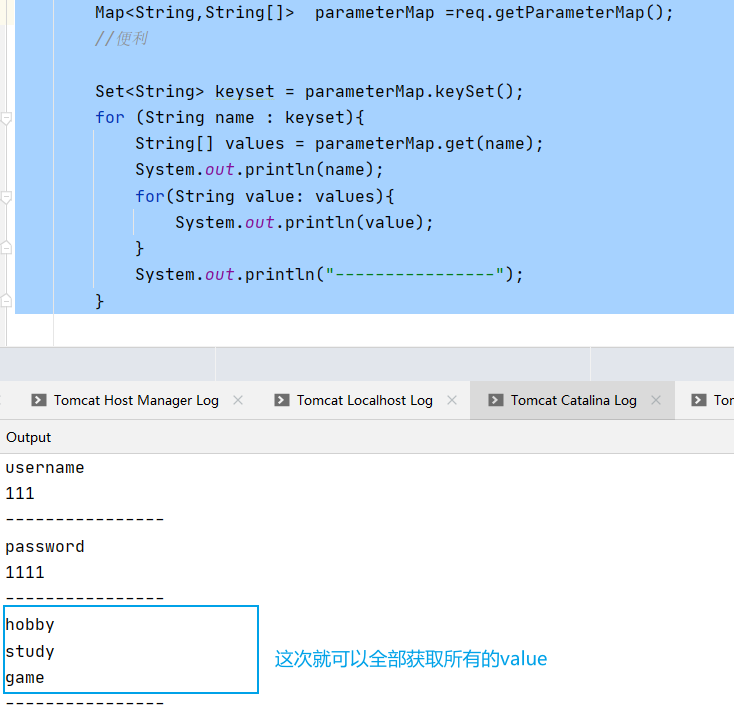This screenshot has height=724, width=734.
Task: Click the 'study' output line
Action: tap(30, 651)
